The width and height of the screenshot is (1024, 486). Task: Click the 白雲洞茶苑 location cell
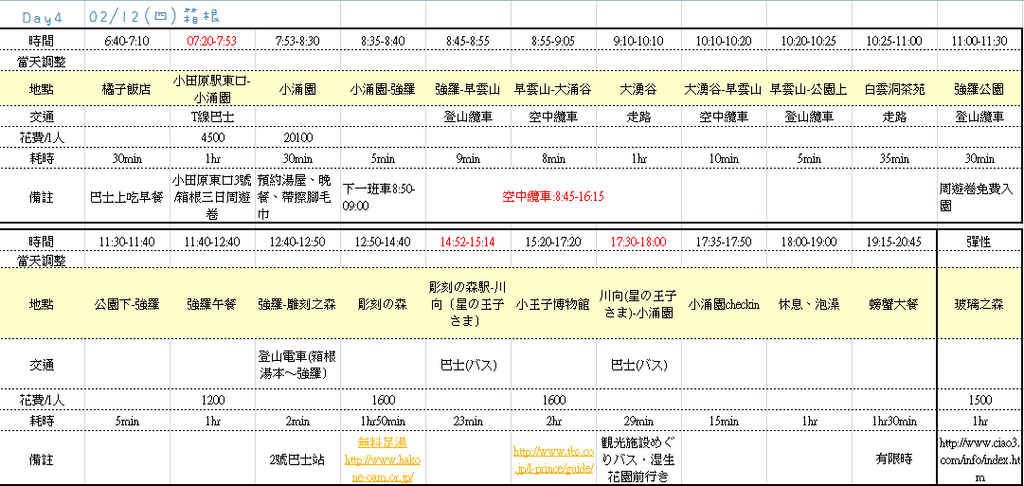(894, 90)
